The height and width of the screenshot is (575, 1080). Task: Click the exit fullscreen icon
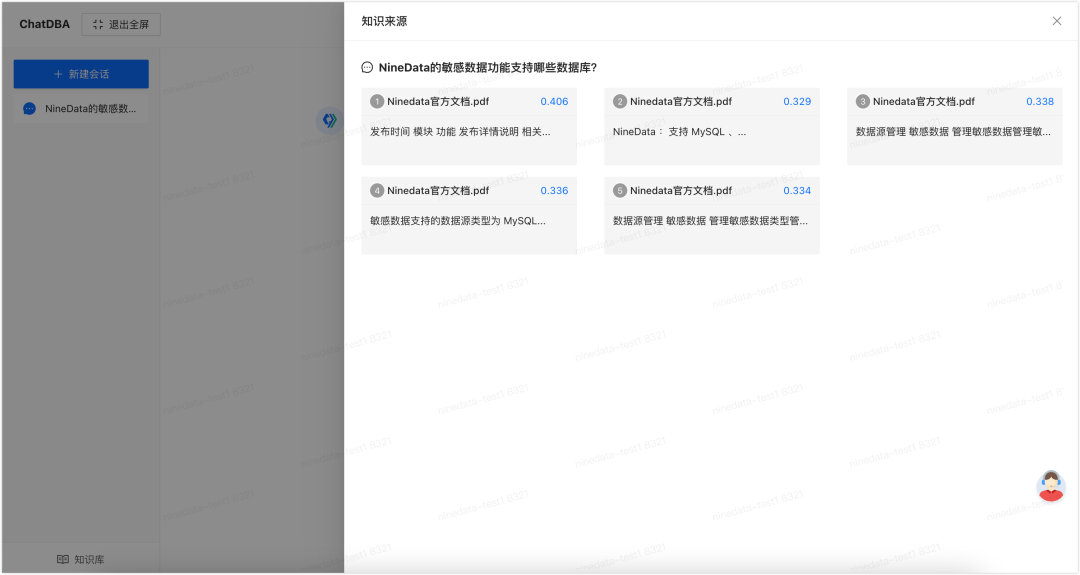pyautogui.click(x=98, y=24)
